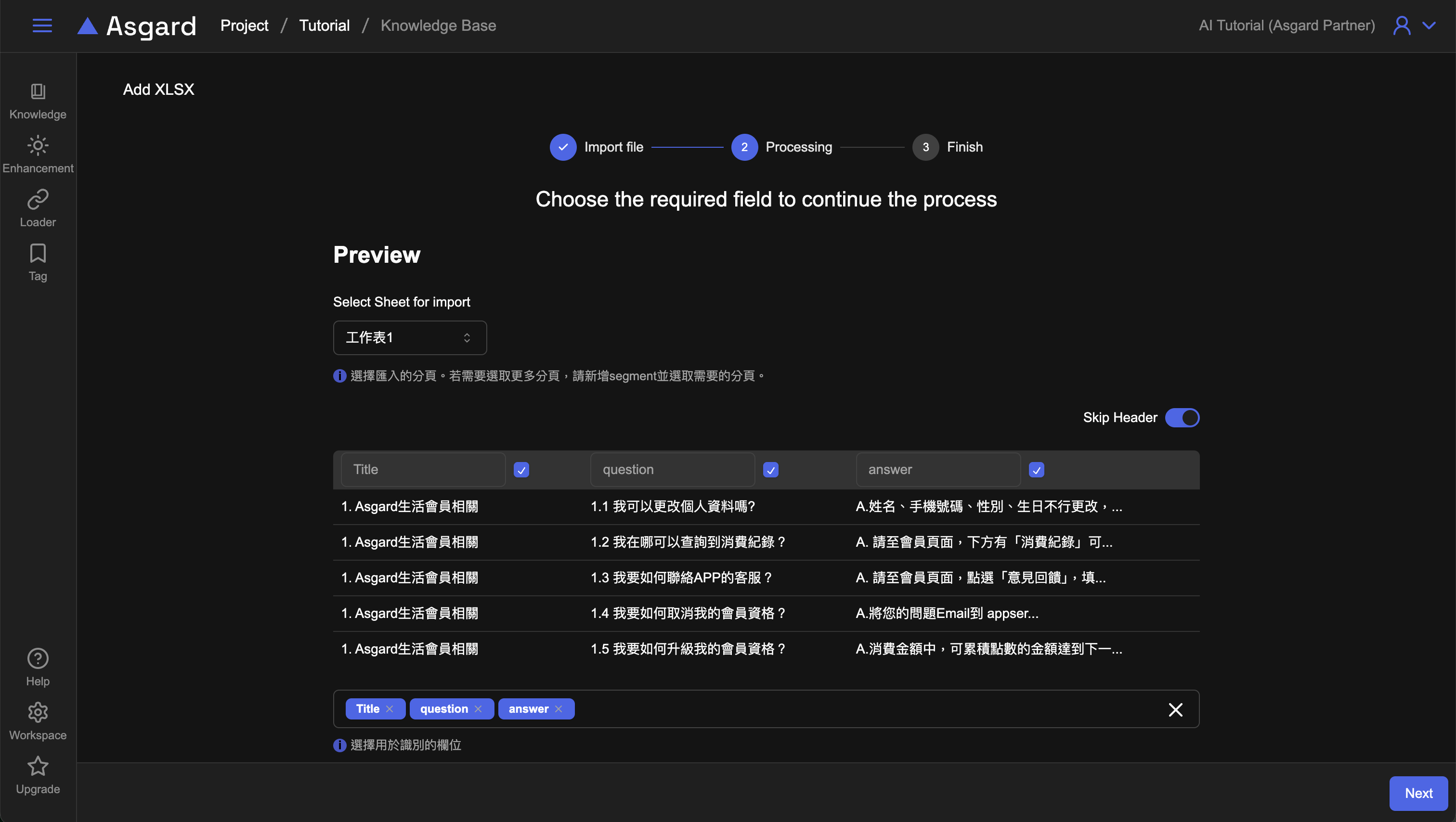Clear all identification field tags

click(x=1175, y=709)
